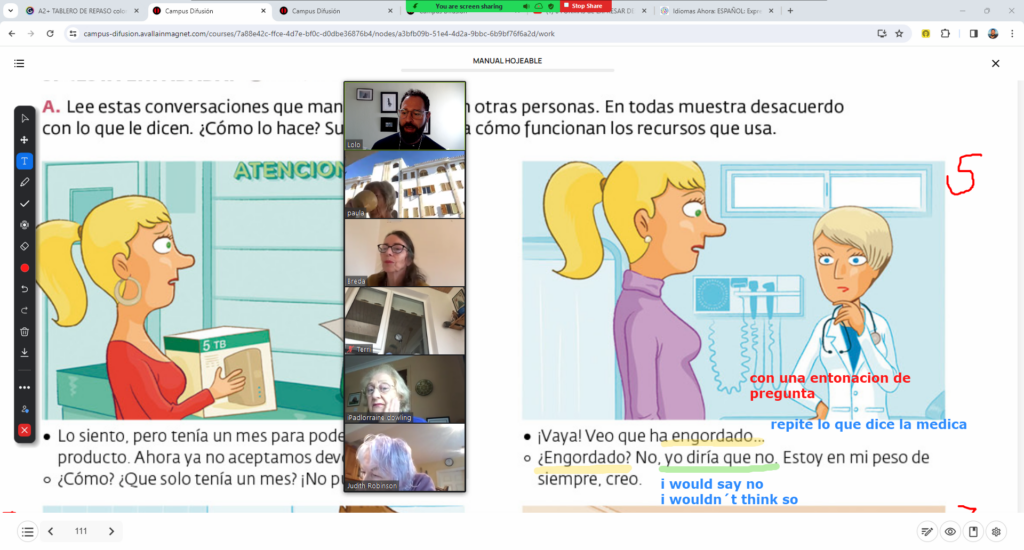Go back in browser history
The width and height of the screenshot is (1024, 550).
(12, 33)
